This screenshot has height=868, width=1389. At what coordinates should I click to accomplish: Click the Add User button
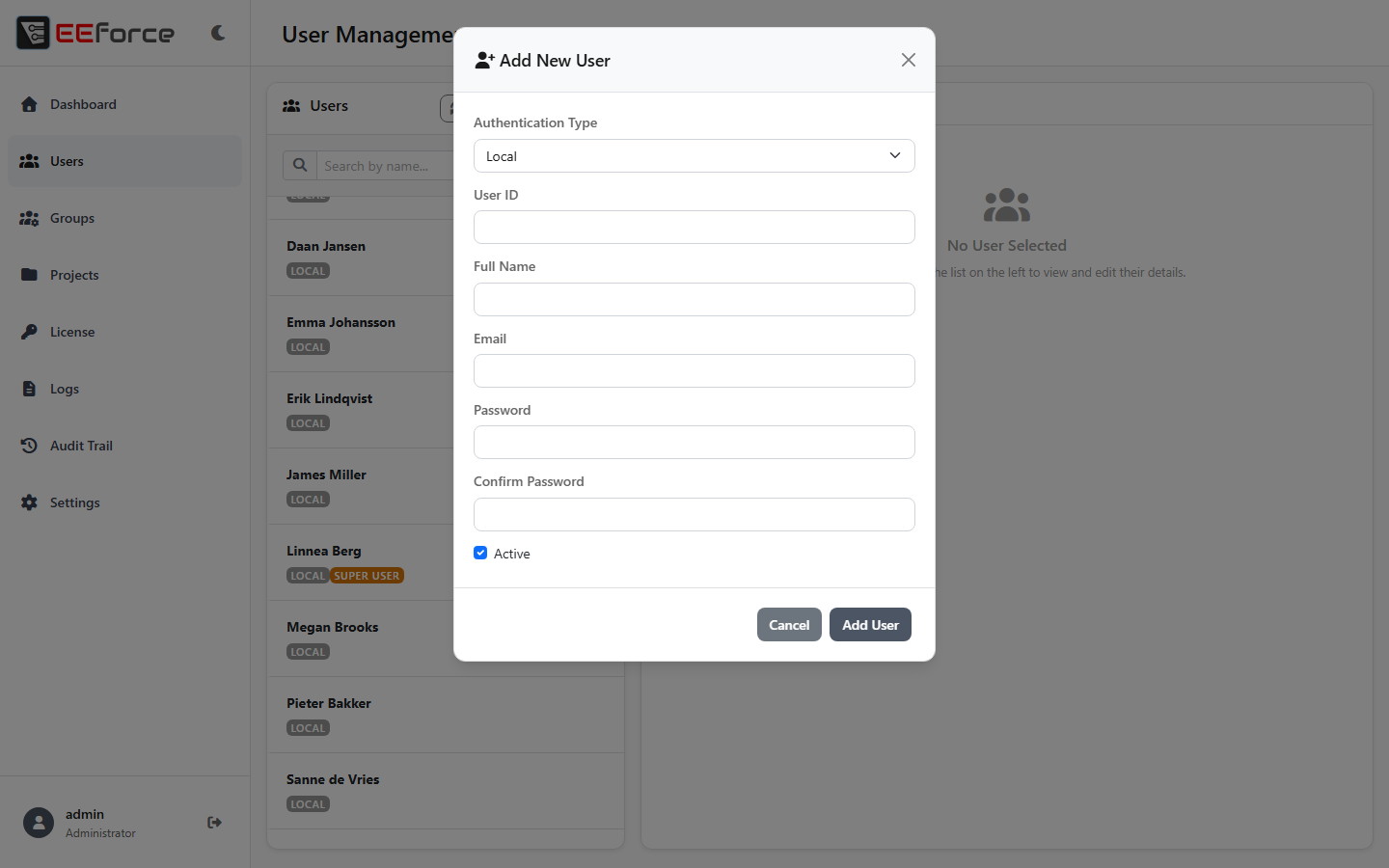pos(870,625)
